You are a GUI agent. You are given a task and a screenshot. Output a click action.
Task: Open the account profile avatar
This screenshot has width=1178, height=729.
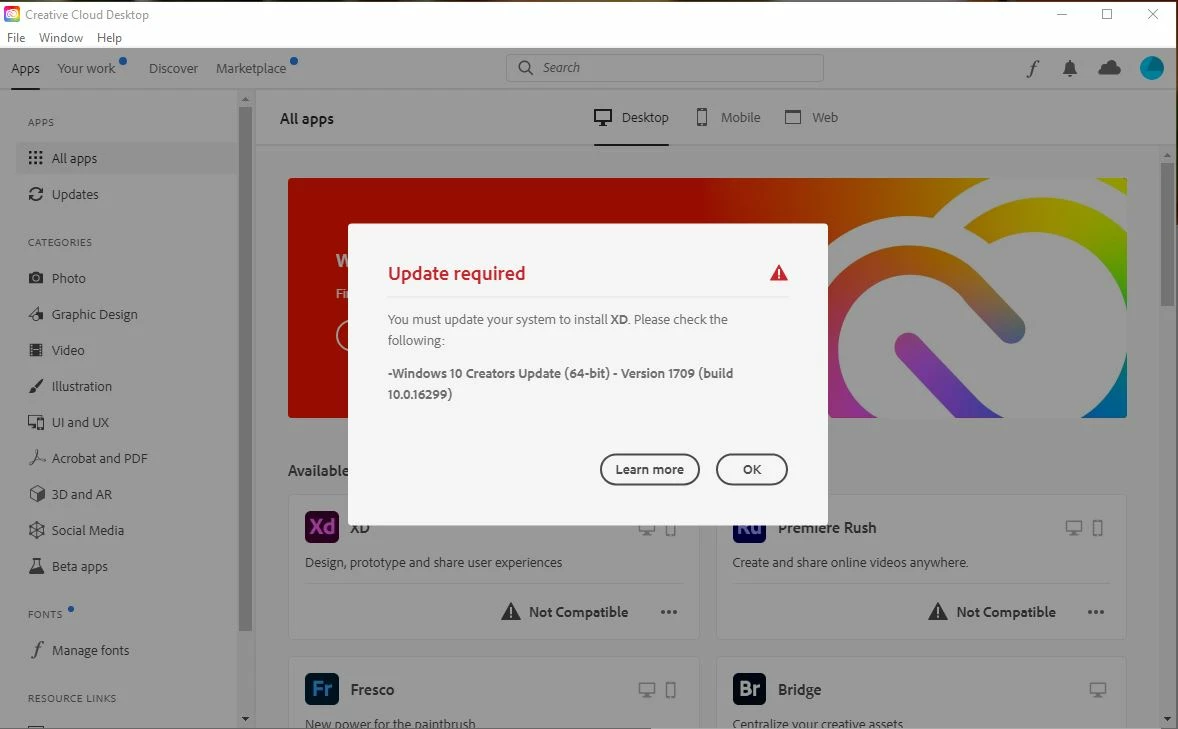1152,68
